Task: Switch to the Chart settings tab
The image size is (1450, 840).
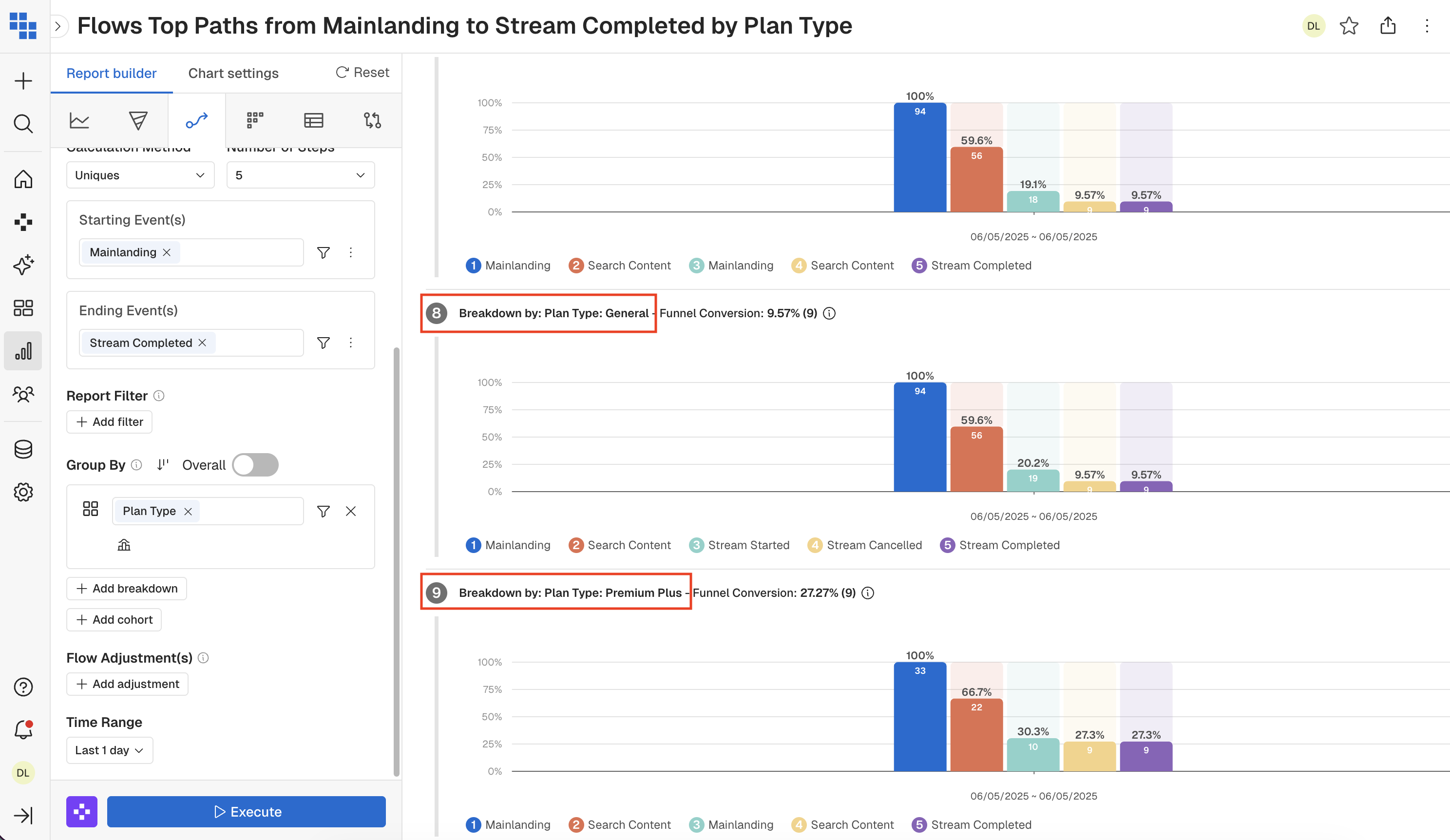Action: pyautogui.click(x=233, y=73)
